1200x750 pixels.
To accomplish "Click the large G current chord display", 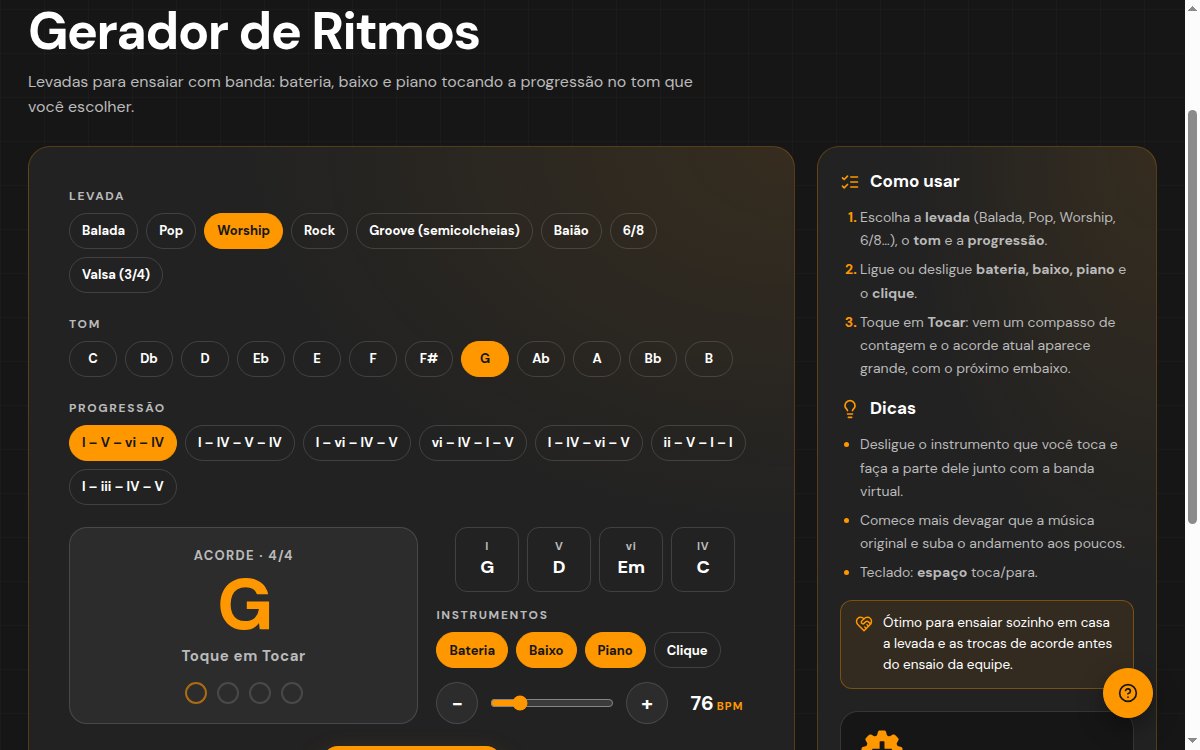I will (x=244, y=605).
